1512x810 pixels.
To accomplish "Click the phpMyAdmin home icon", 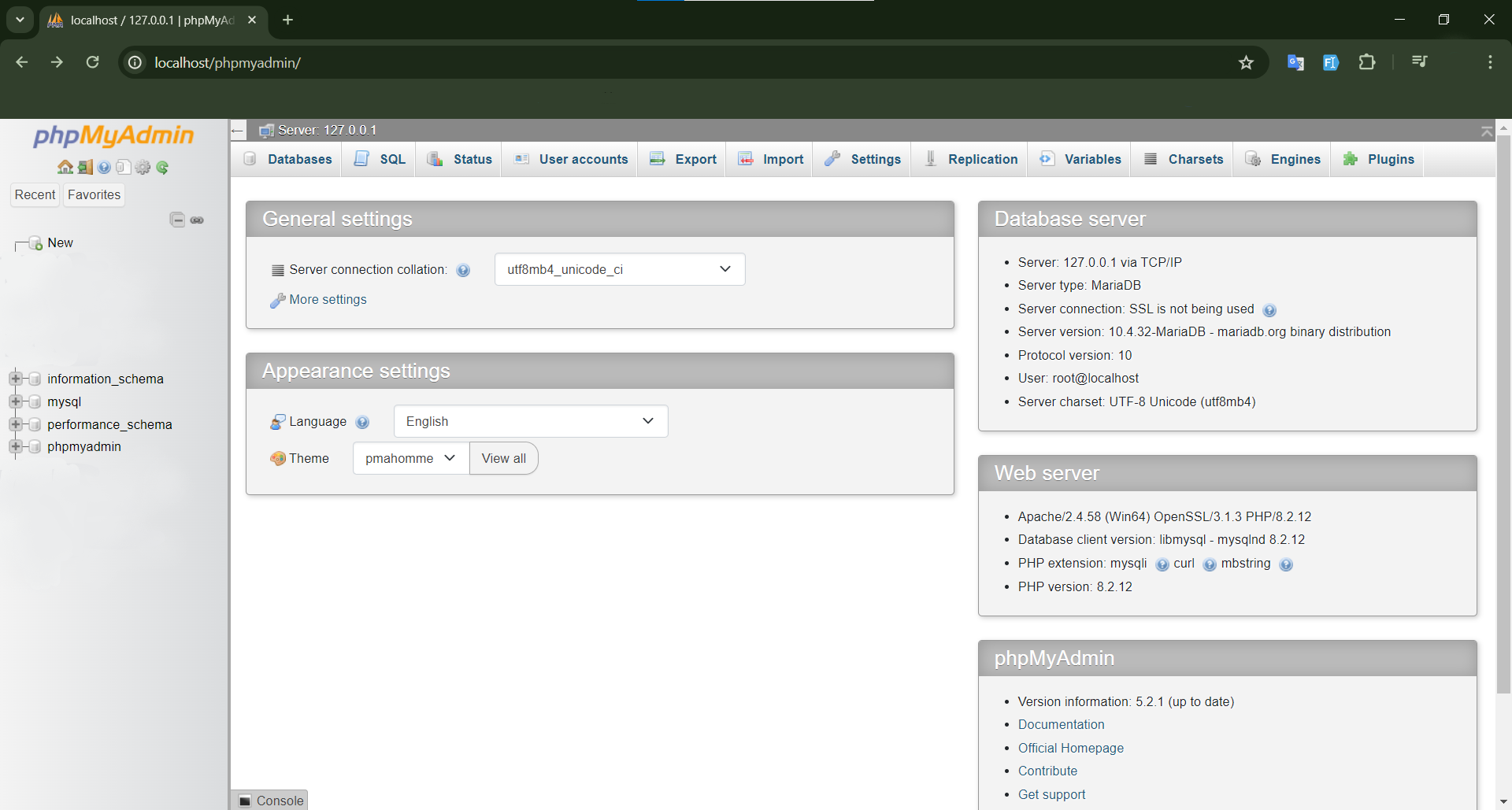I will click(65, 167).
